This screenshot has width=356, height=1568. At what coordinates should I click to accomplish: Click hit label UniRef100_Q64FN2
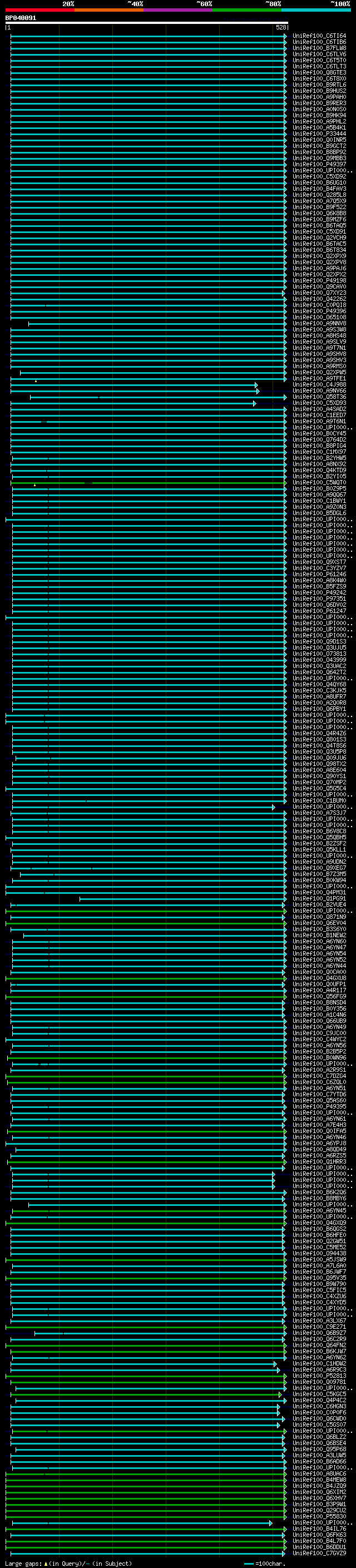319,1345
